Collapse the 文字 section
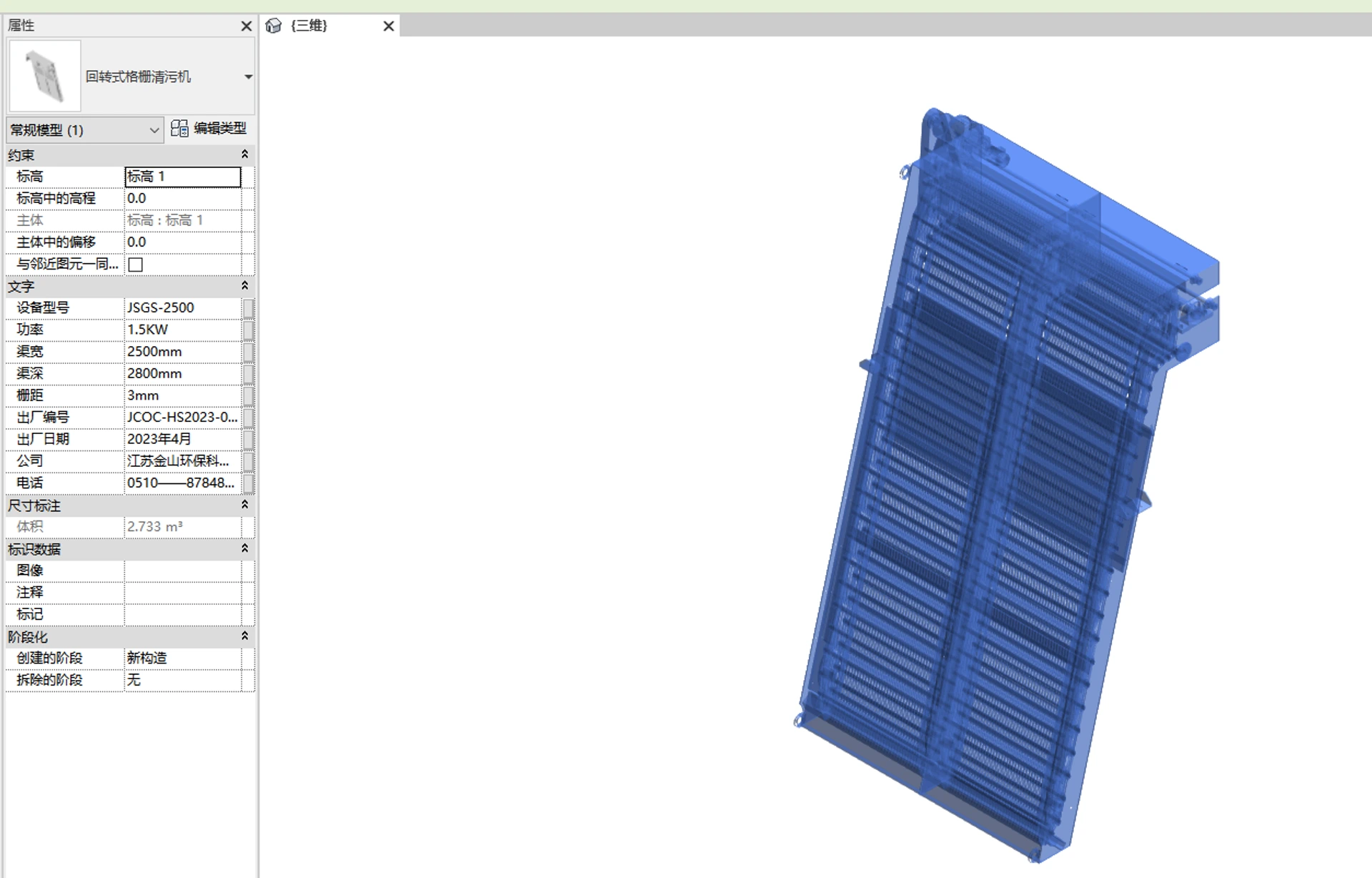Viewport: 1372px width, 878px height. [244, 286]
